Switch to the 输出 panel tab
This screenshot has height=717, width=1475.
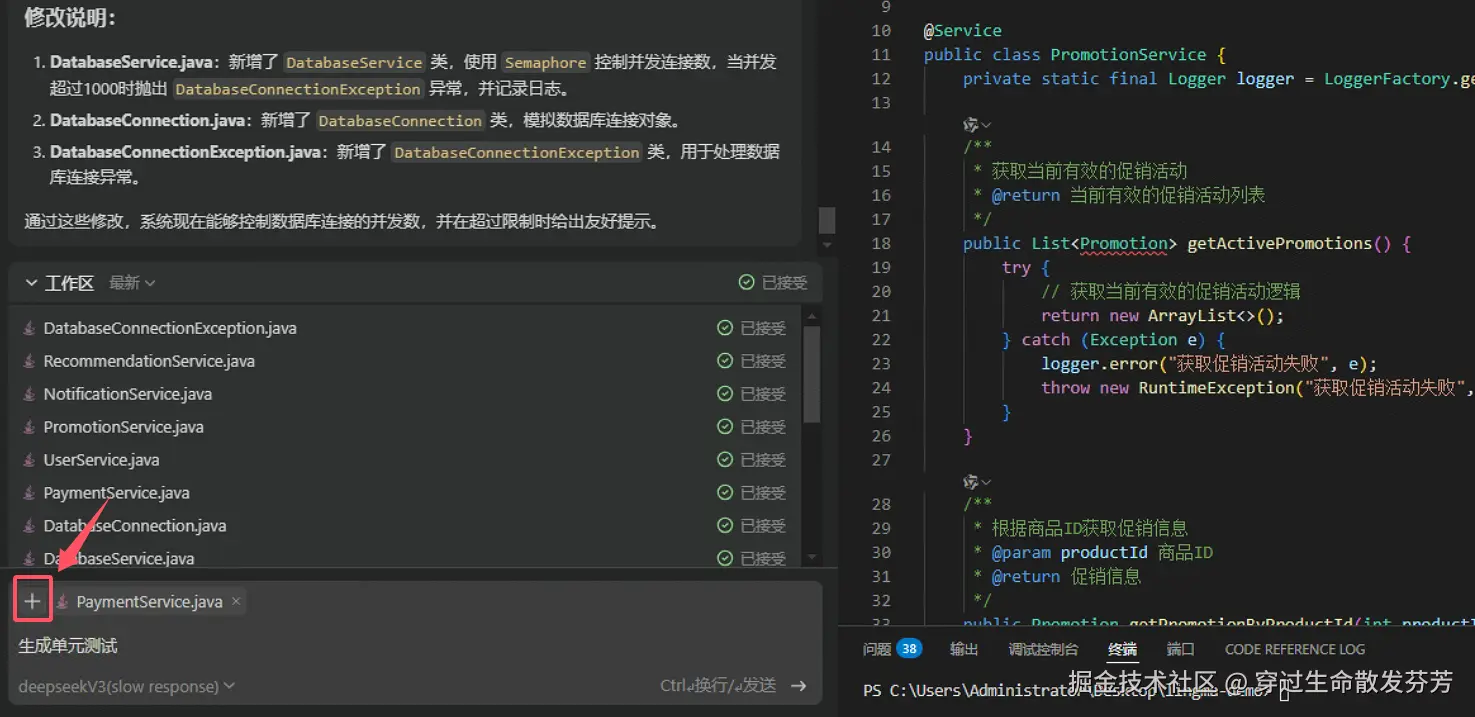[964, 649]
